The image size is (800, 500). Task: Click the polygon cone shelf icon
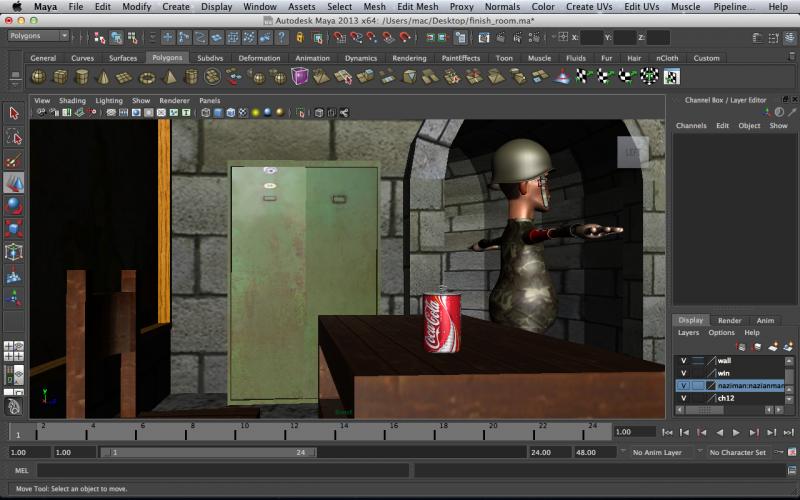[103, 77]
